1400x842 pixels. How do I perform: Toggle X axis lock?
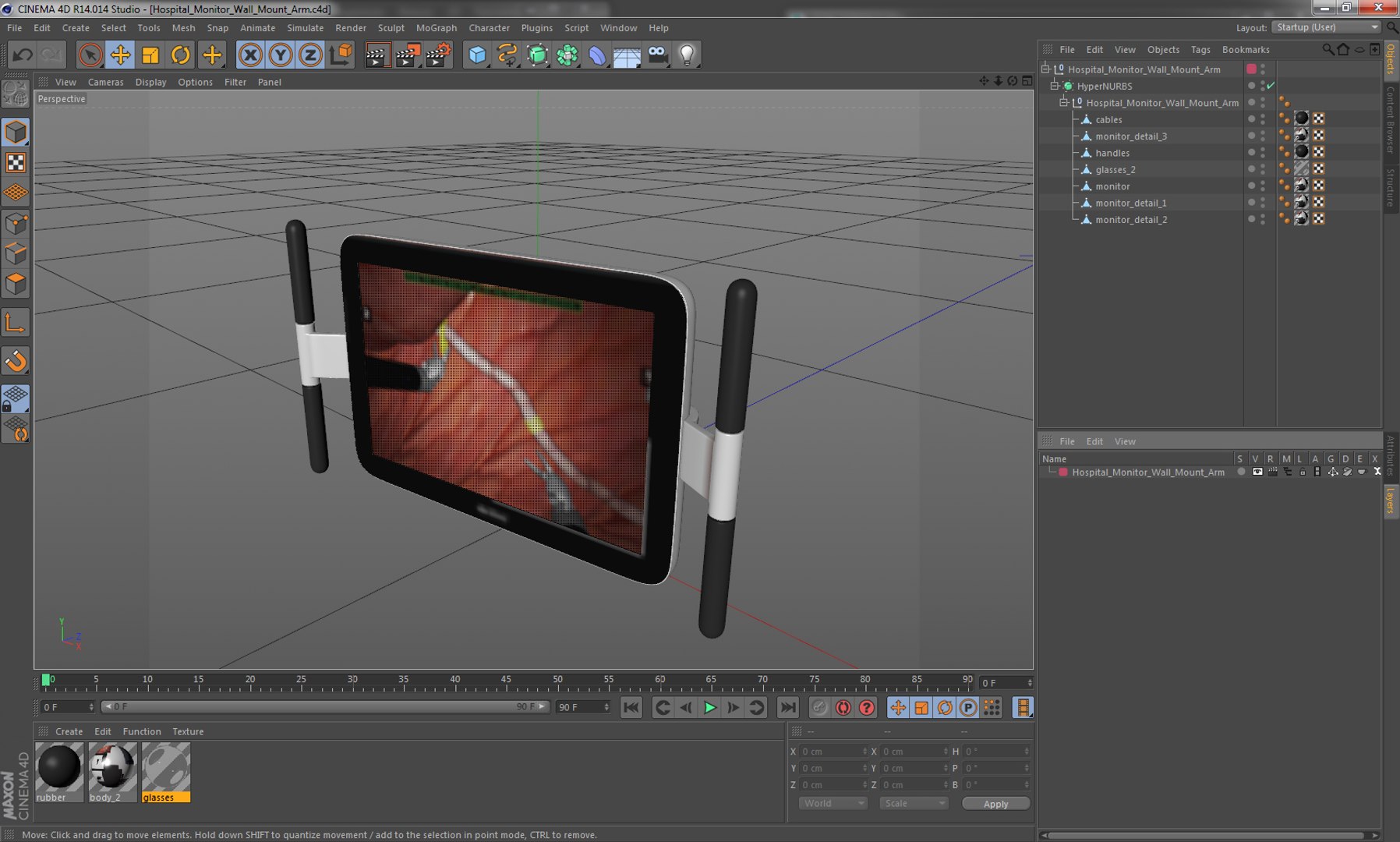click(250, 55)
